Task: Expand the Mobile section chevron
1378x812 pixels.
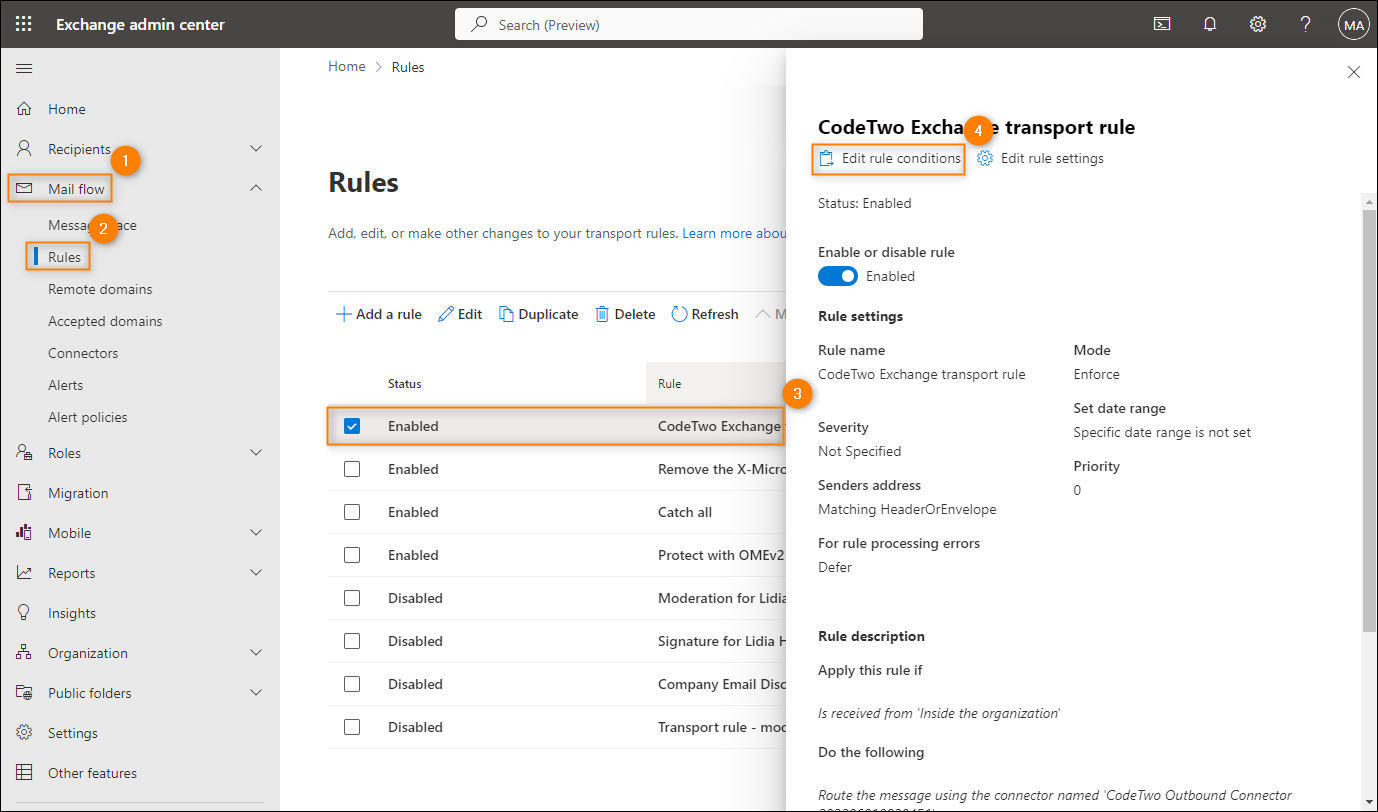Action: point(256,533)
